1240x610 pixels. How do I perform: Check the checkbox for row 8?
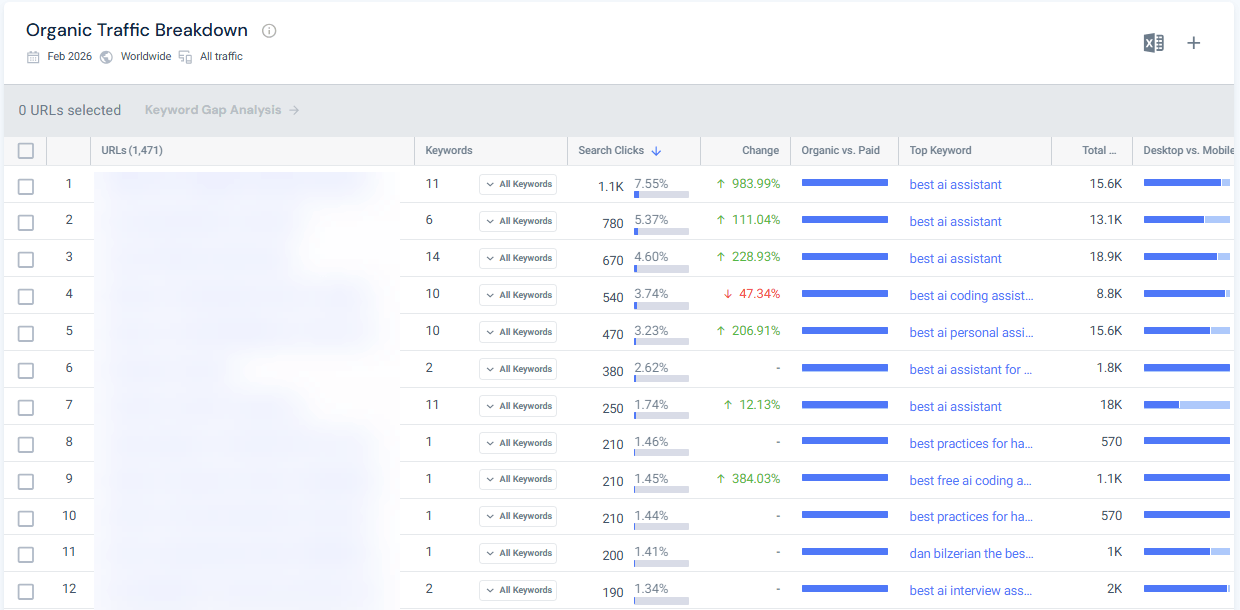(x=26, y=445)
